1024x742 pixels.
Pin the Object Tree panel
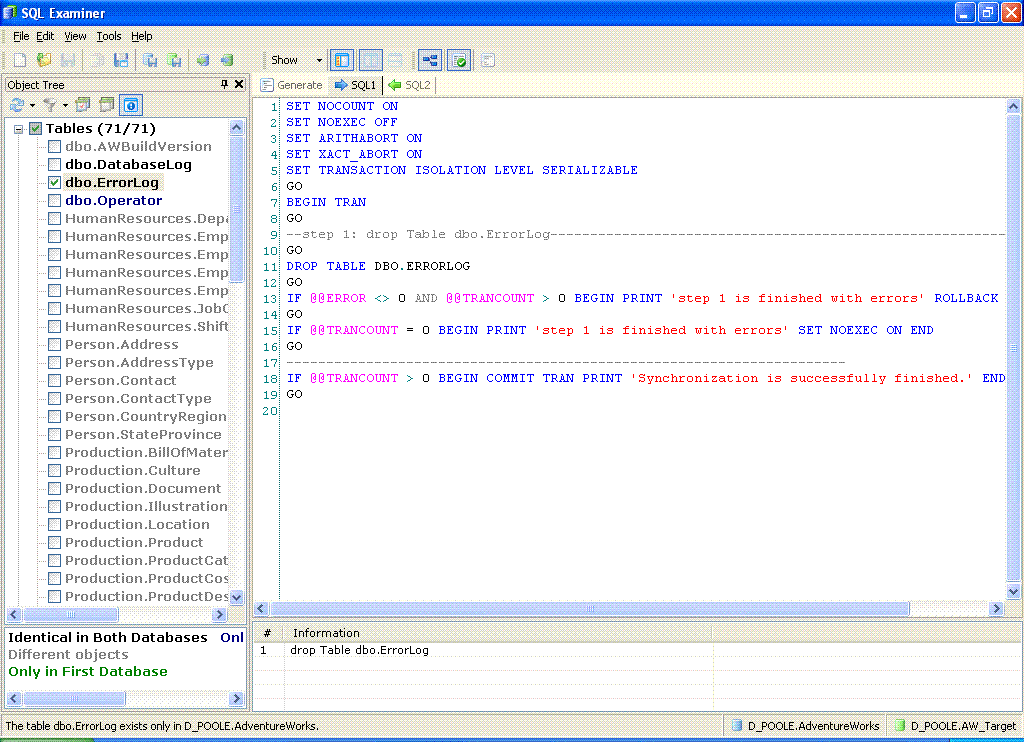[225, 85]
